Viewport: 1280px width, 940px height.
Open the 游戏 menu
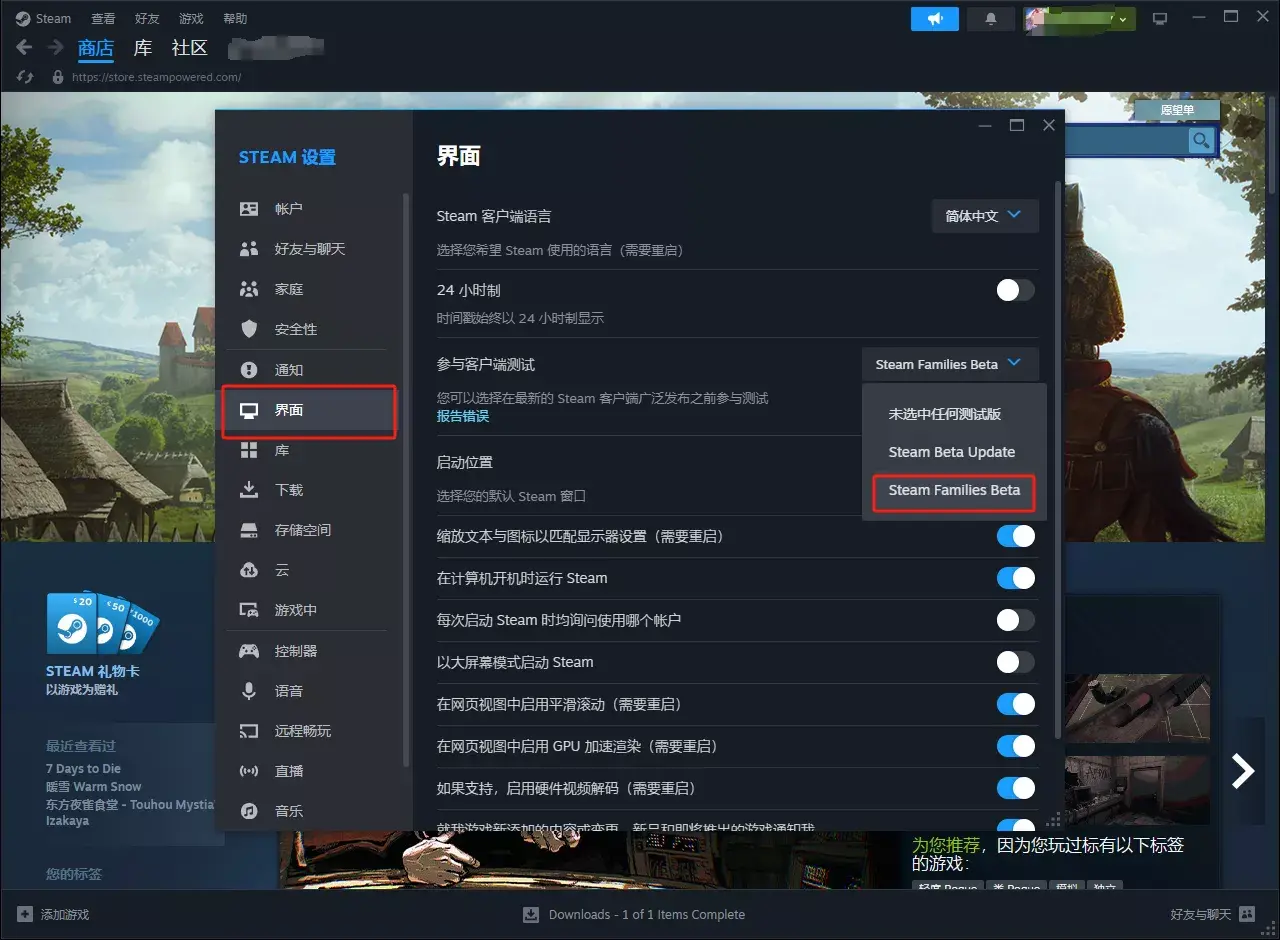point(191,19)
